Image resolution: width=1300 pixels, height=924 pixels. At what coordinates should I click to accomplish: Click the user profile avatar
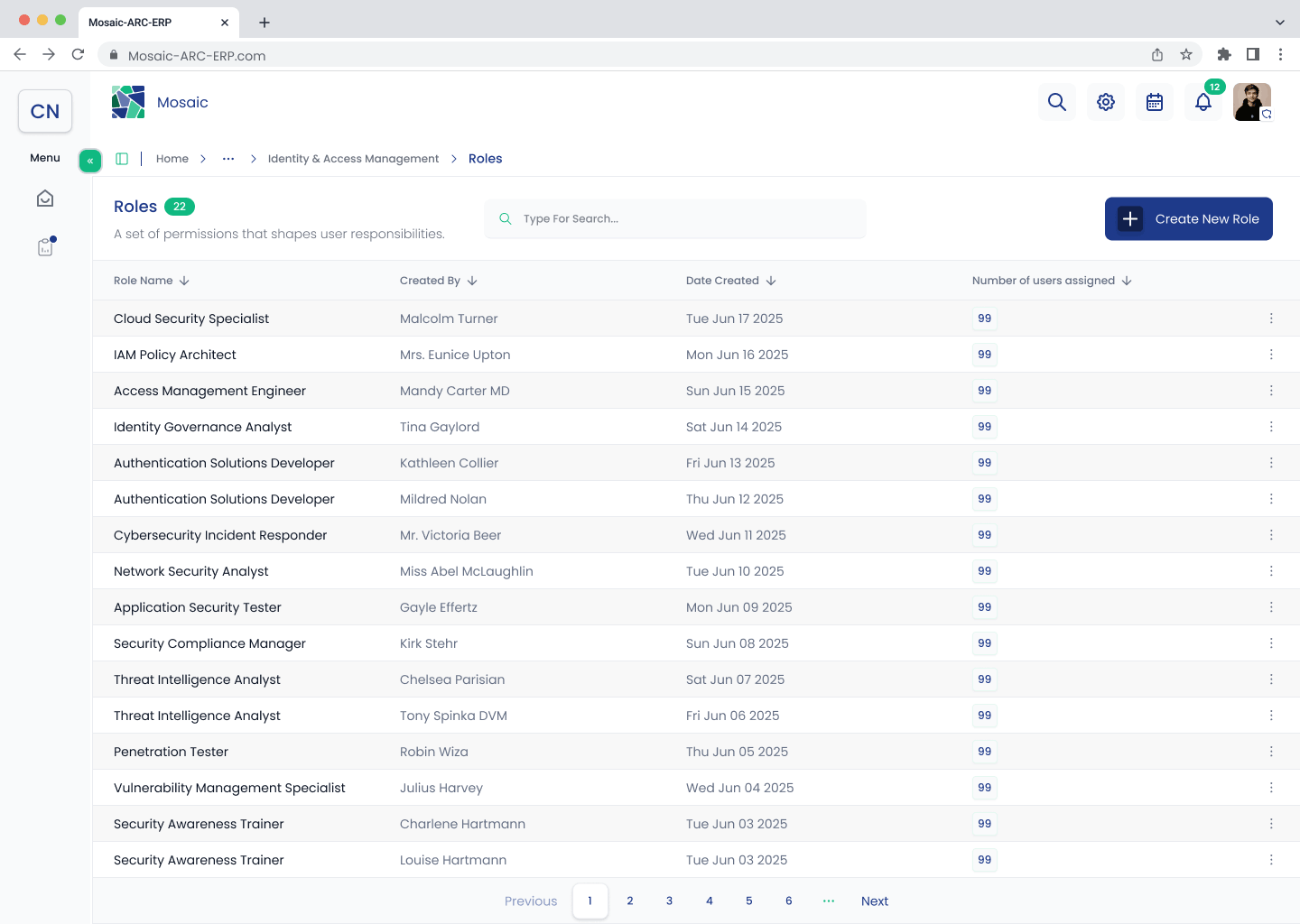pos(1252,102)
